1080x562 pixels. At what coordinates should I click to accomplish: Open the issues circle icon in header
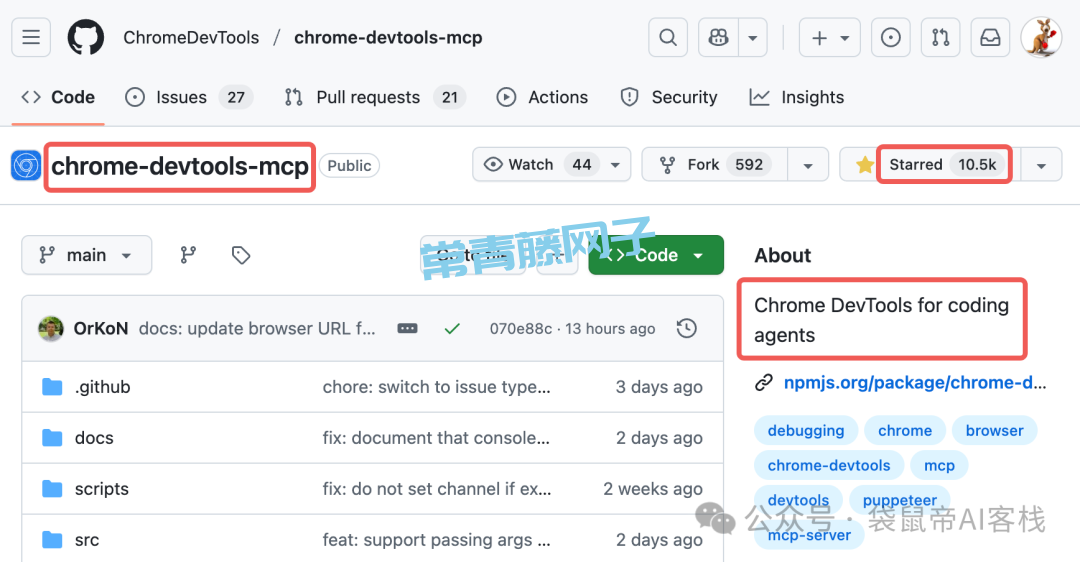pyautogui.click(x=890, y=38)
